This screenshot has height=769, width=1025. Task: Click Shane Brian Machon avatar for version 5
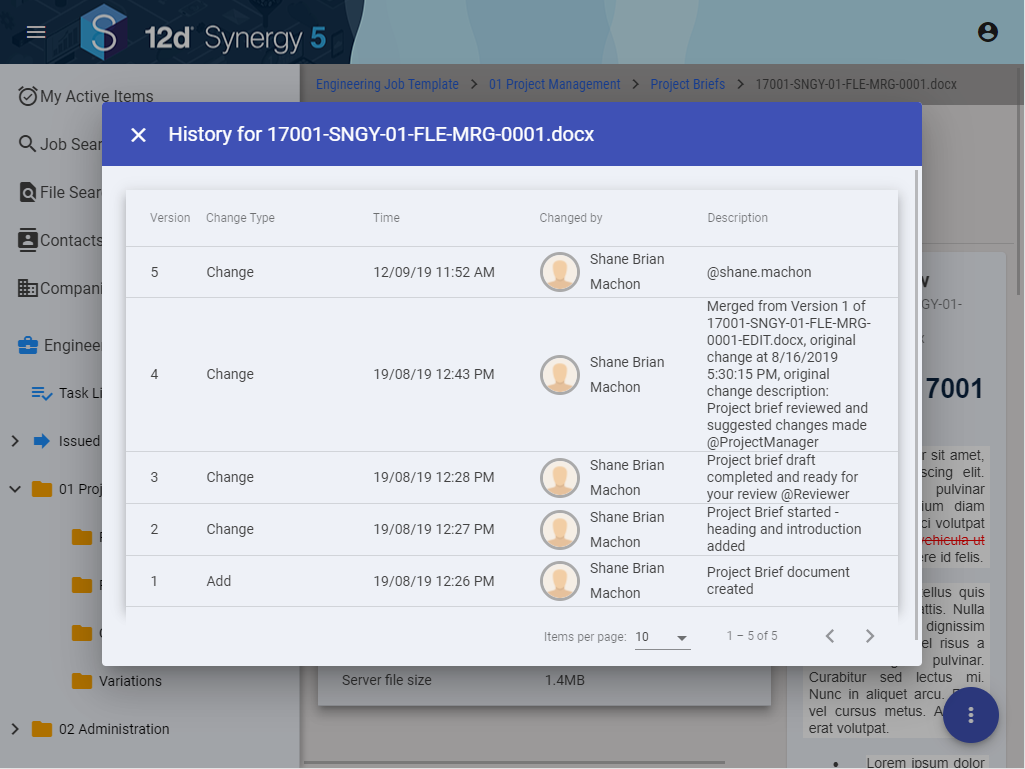(560, 272)
